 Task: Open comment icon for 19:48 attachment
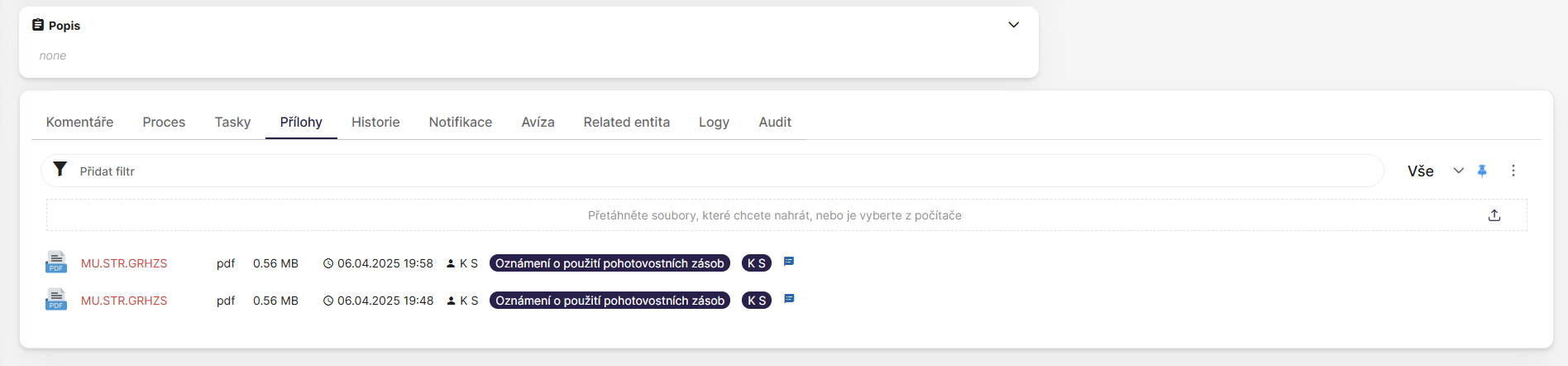(x=789, y=299)
